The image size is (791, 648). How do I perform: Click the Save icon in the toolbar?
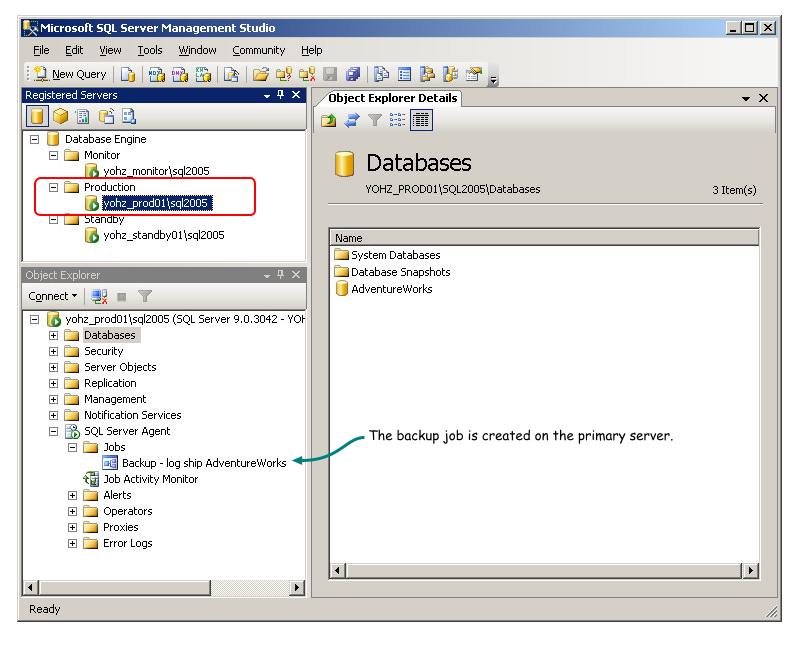(x=330, y=75)
